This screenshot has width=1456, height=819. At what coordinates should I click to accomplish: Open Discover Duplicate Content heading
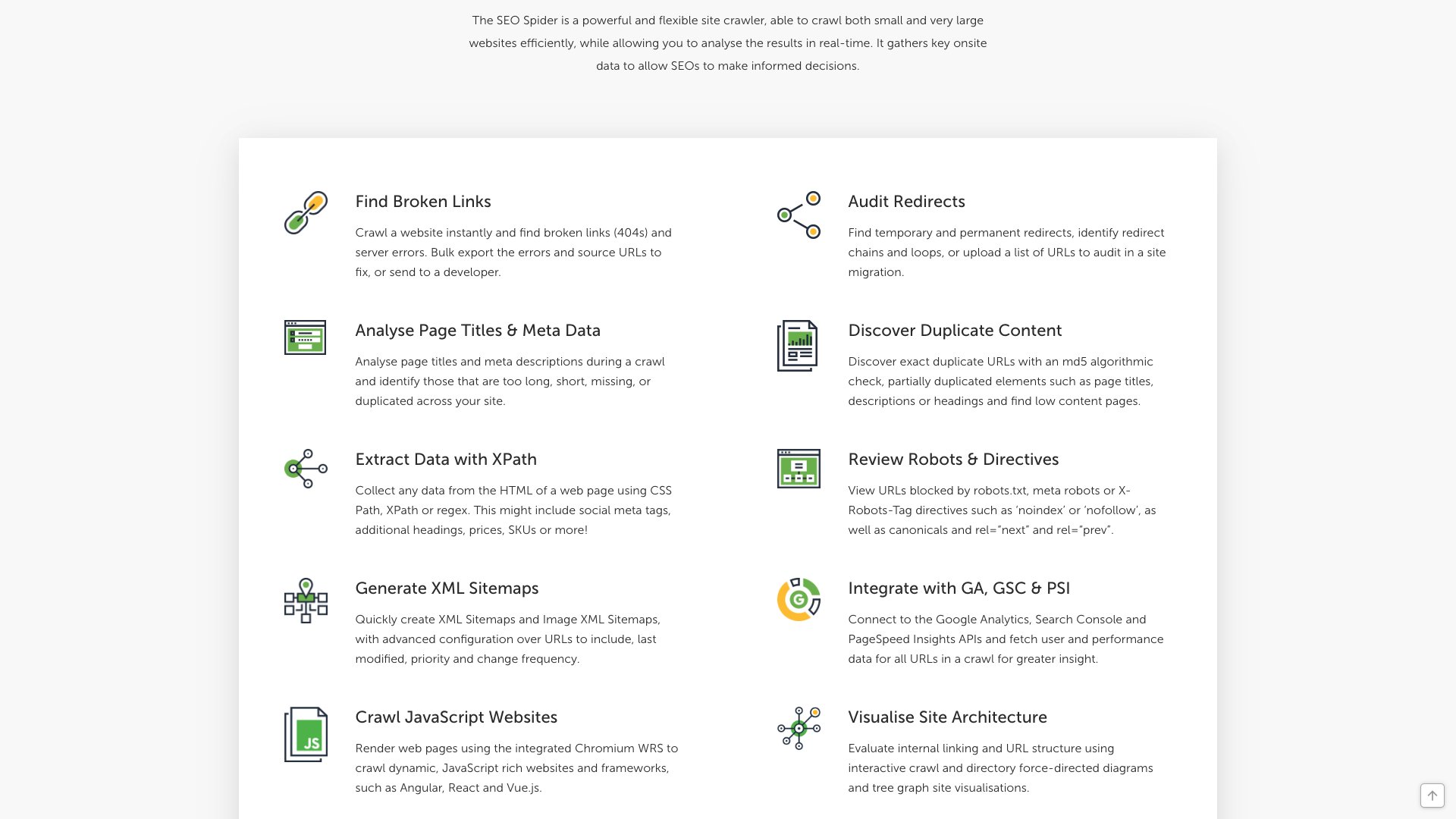(x=954, y=331)
